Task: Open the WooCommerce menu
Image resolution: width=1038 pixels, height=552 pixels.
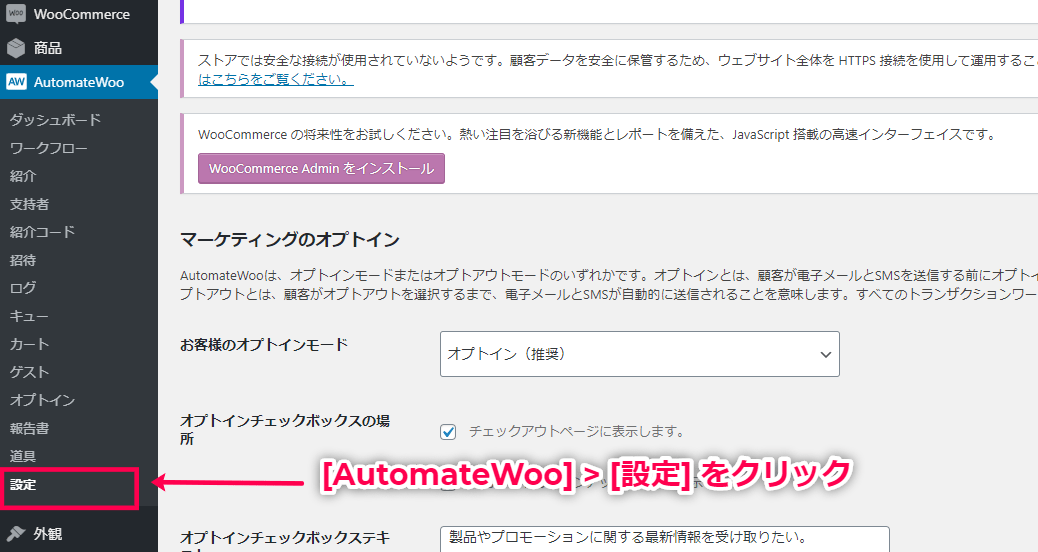Action: click(79, 14)
